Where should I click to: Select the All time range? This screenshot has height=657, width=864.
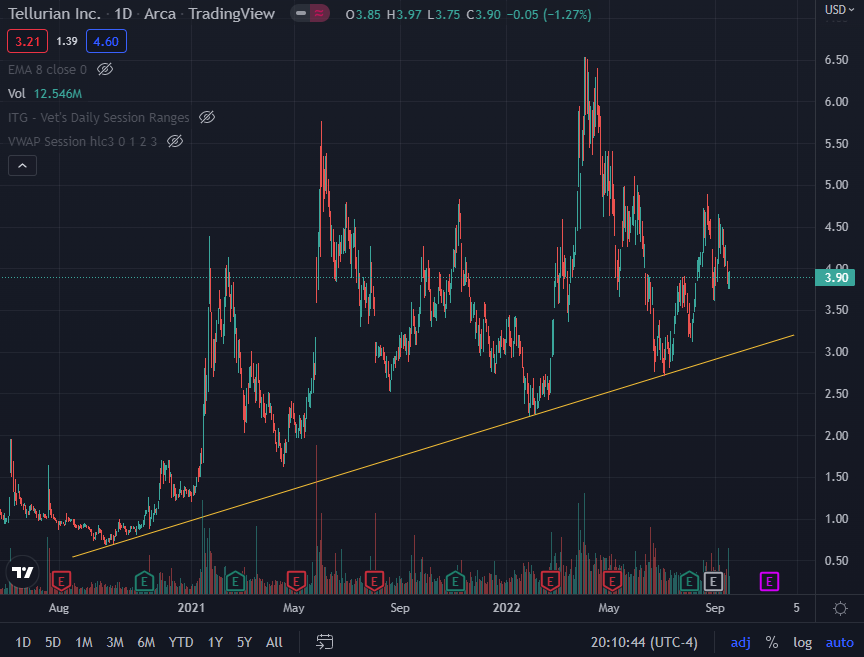[x=274, y=642]
